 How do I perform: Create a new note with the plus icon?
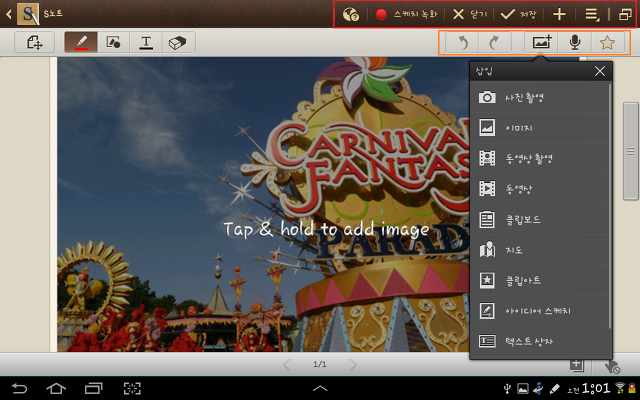tap(559, 14)
